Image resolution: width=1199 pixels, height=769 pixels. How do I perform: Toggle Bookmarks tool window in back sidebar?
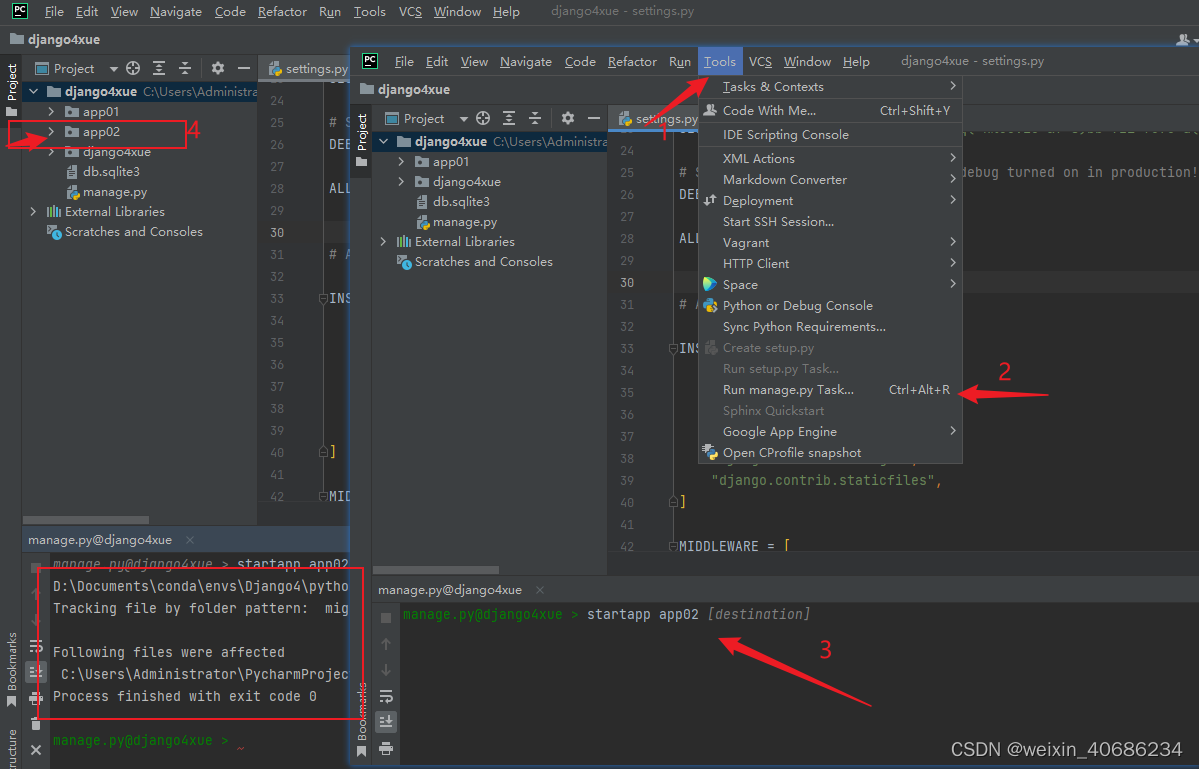click(11, 670)
